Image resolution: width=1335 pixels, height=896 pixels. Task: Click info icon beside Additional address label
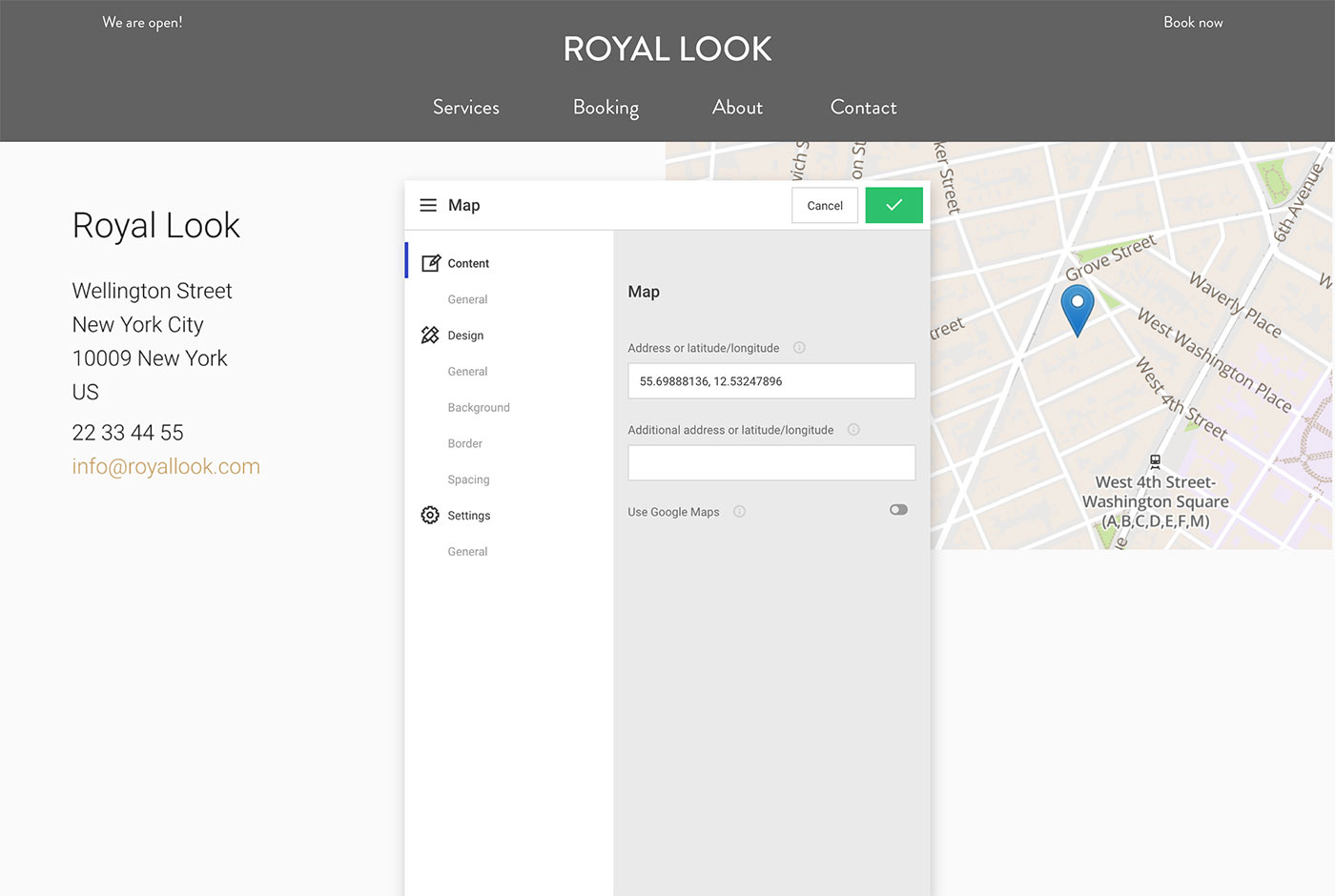tap(853, 430)
